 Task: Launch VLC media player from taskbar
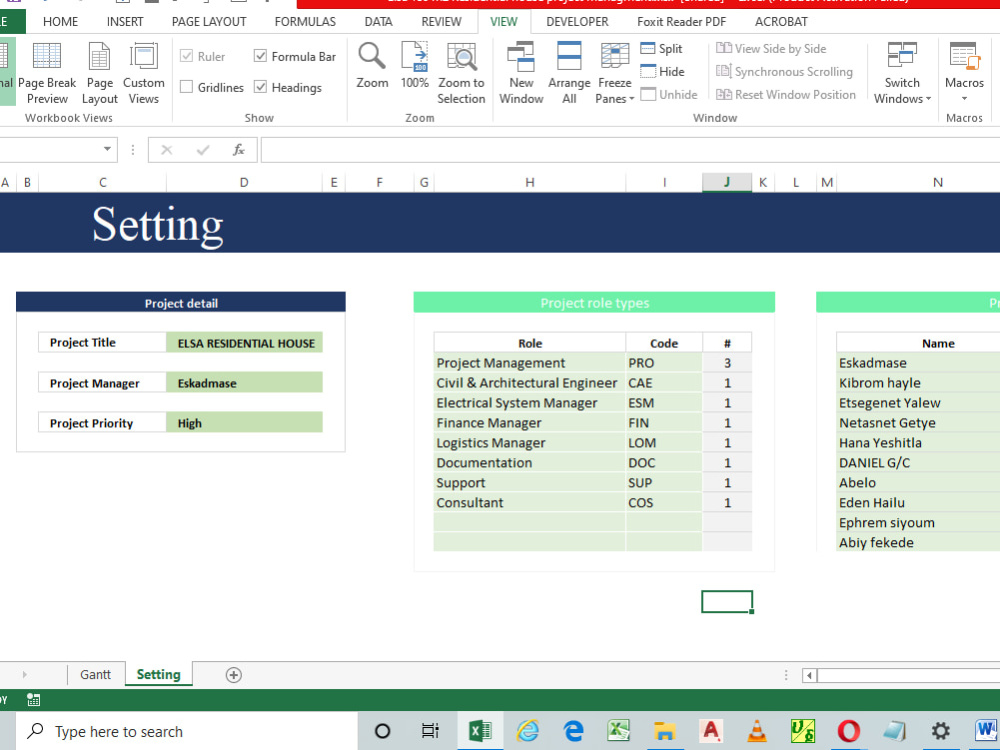(x=756, y=731)
